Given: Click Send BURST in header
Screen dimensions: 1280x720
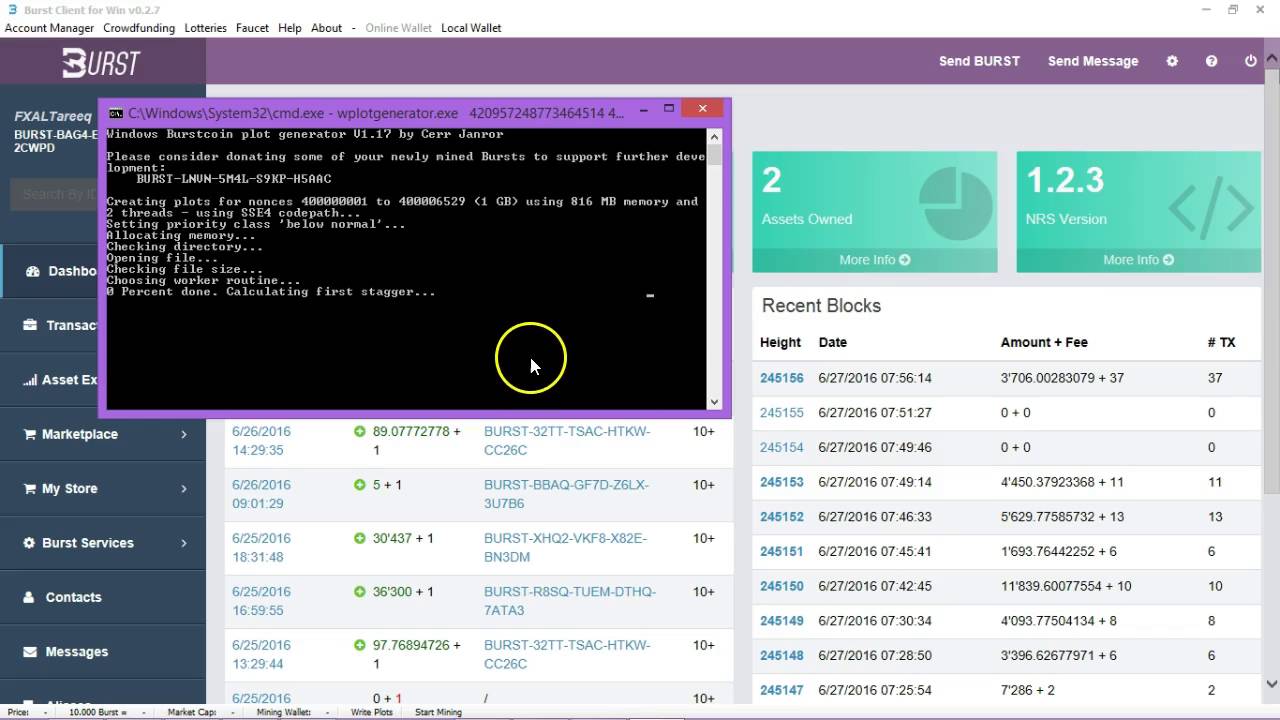Looking at the screenshot, I should point(979,61).
